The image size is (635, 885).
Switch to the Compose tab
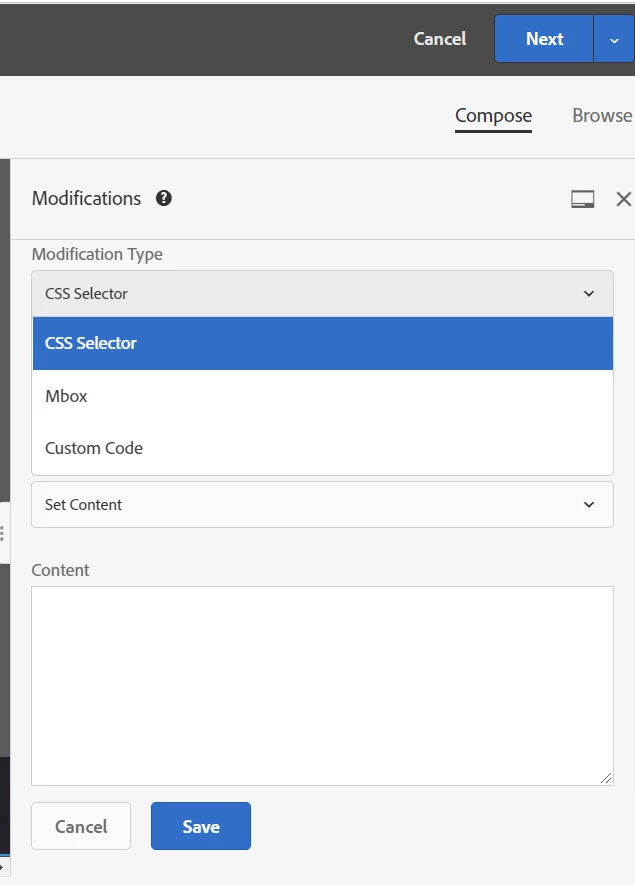tap(493, 116)
